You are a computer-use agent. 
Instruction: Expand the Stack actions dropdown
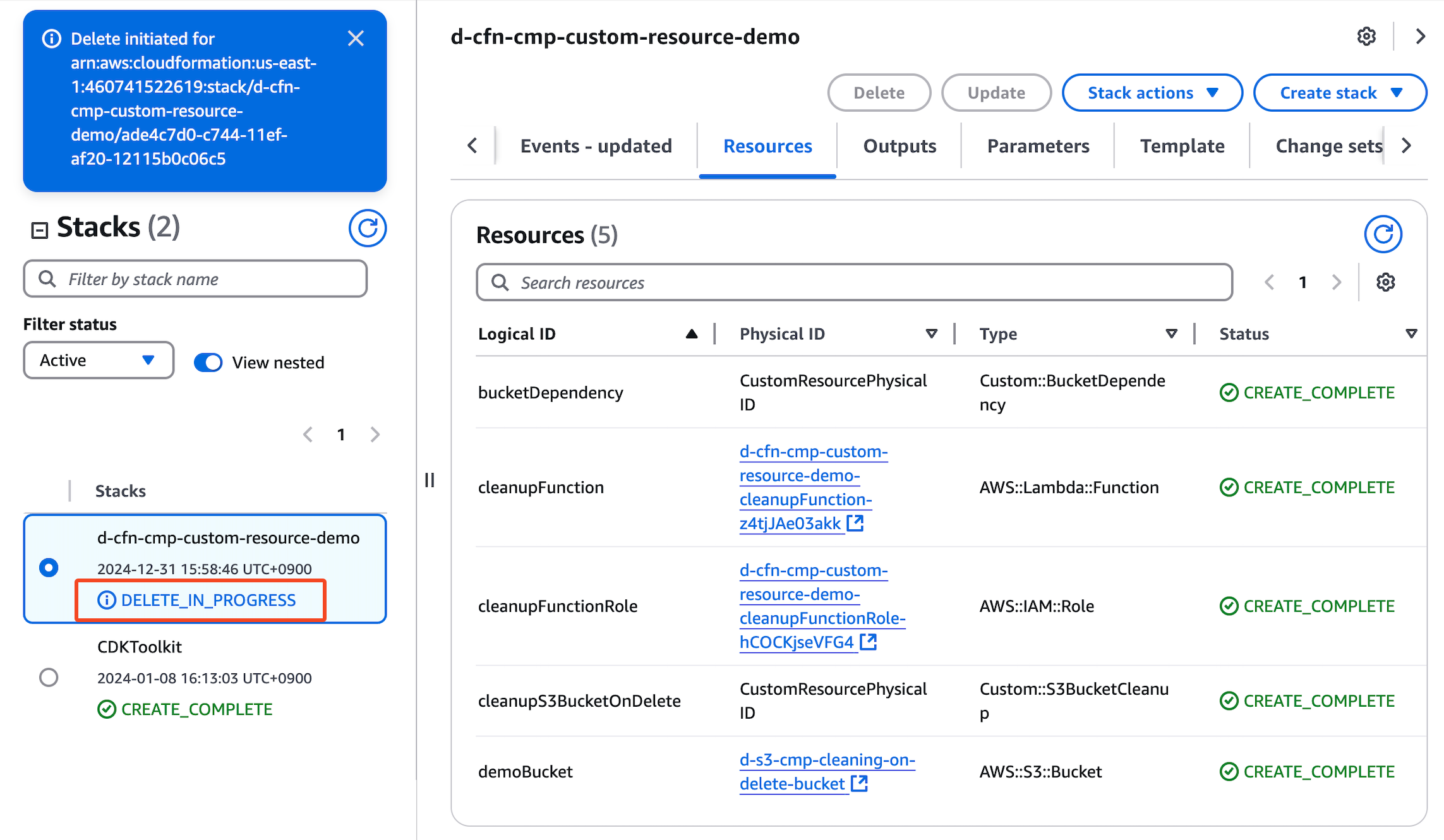[1152, 93]
